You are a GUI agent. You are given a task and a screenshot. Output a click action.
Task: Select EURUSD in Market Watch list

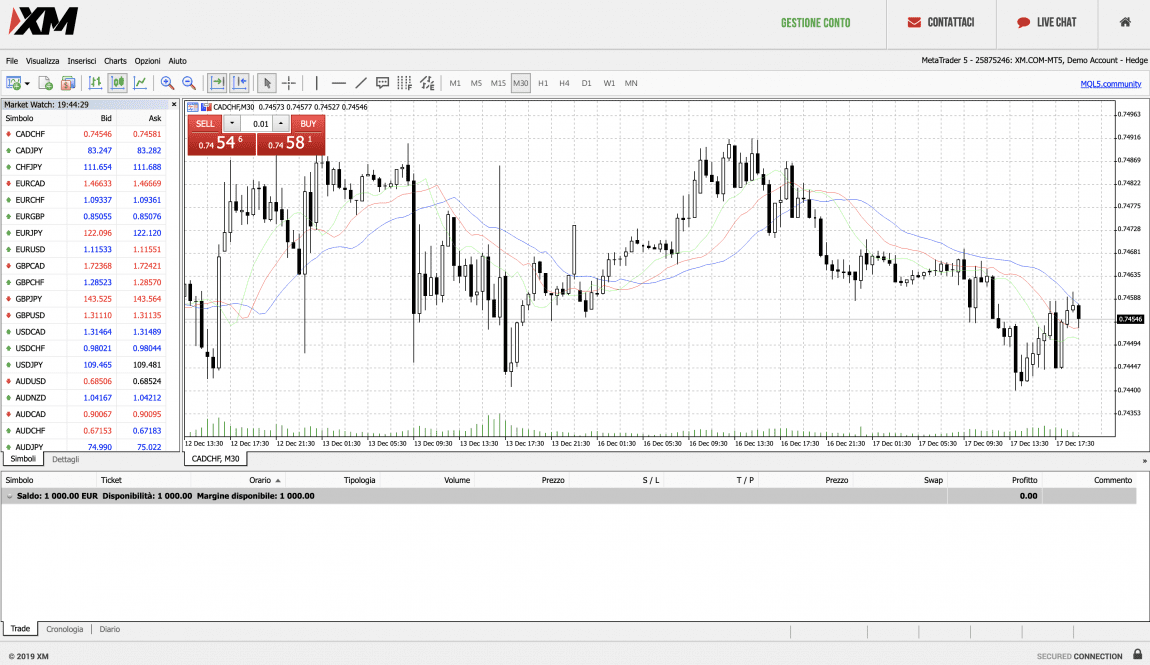tap(30, 249)
